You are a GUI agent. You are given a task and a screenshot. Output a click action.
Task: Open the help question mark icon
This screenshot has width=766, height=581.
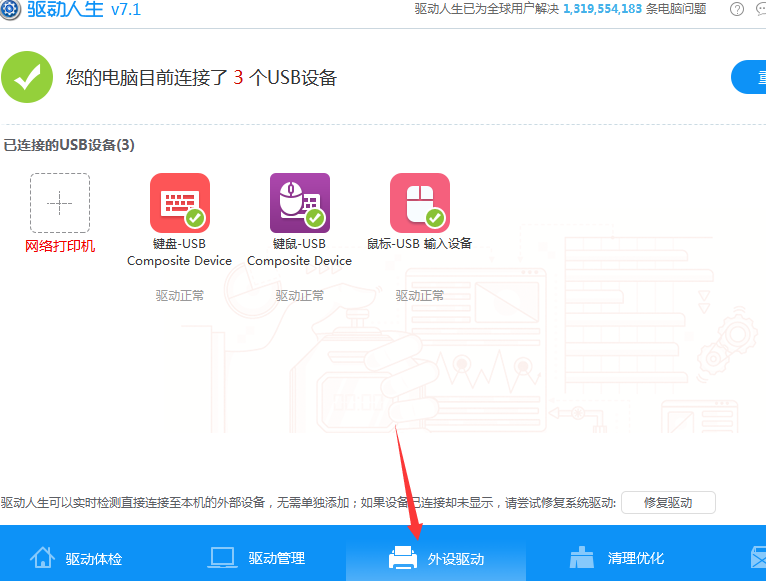(x=737, y=9)
